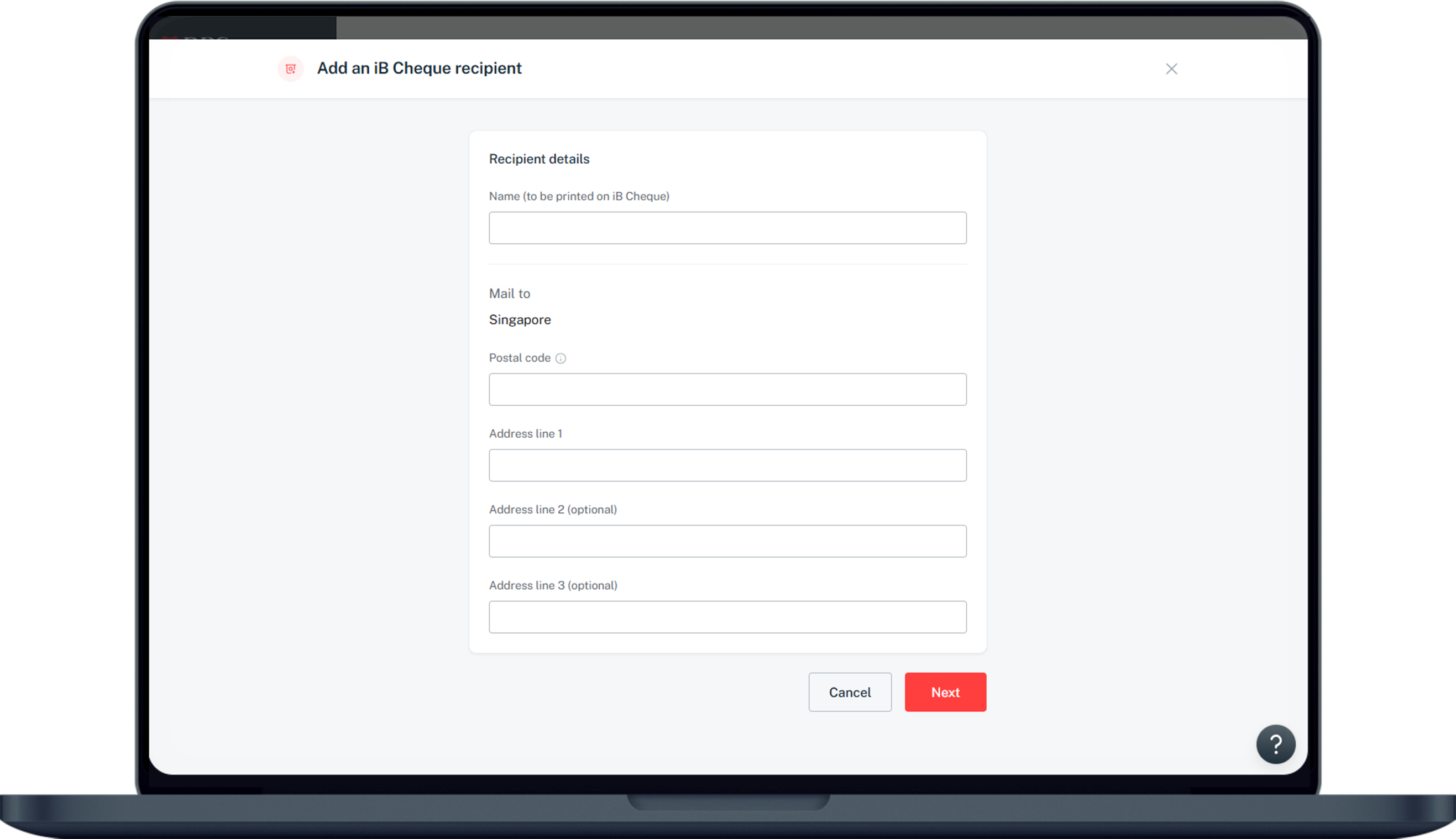
Task: Close the Add iB Cheque recipient dialog
Action: [x=1171, y=69]
